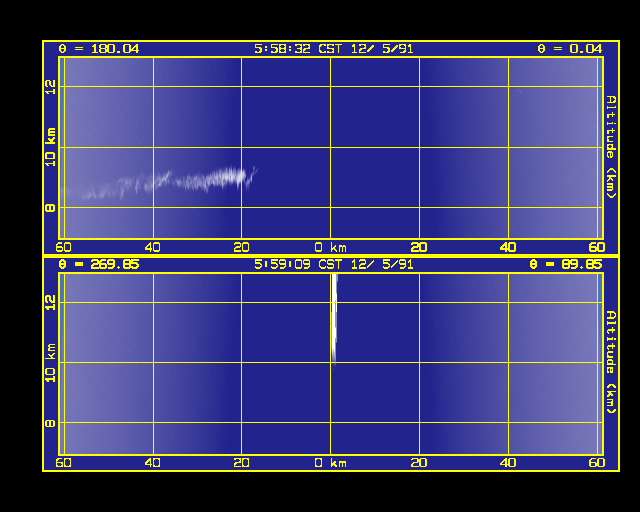
Task: Click the bottom panel's 0 km range label
Action: pyautogui.click(x=331, y=463)
